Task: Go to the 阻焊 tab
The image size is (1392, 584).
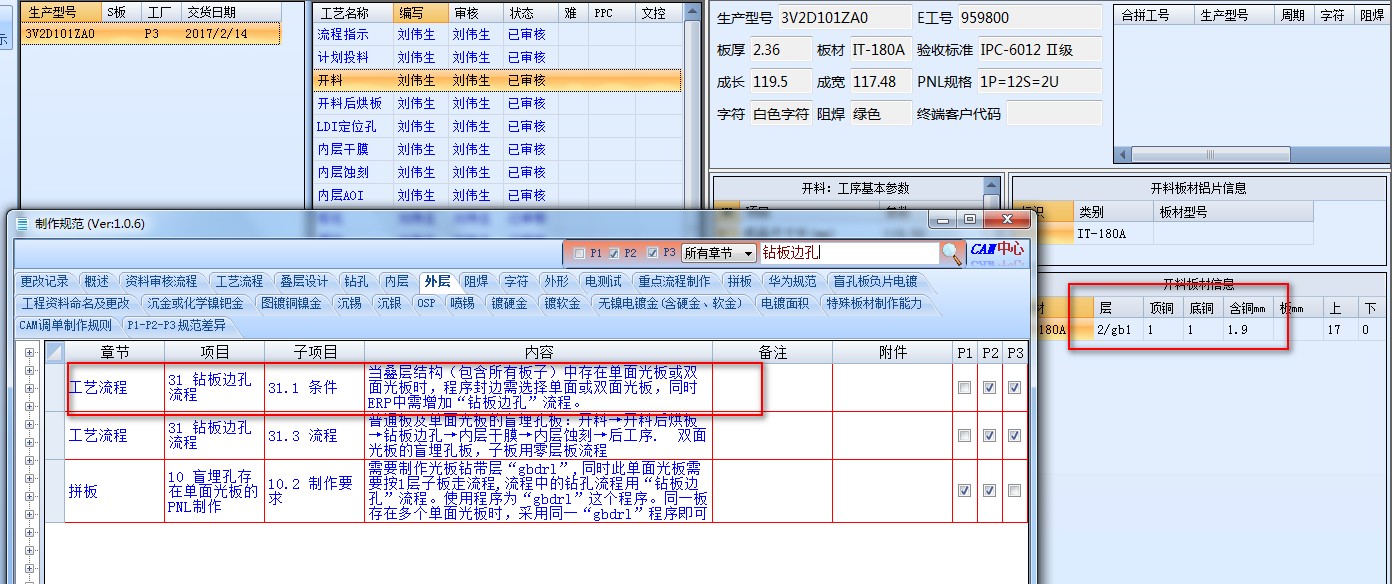Action: (476, 282)
